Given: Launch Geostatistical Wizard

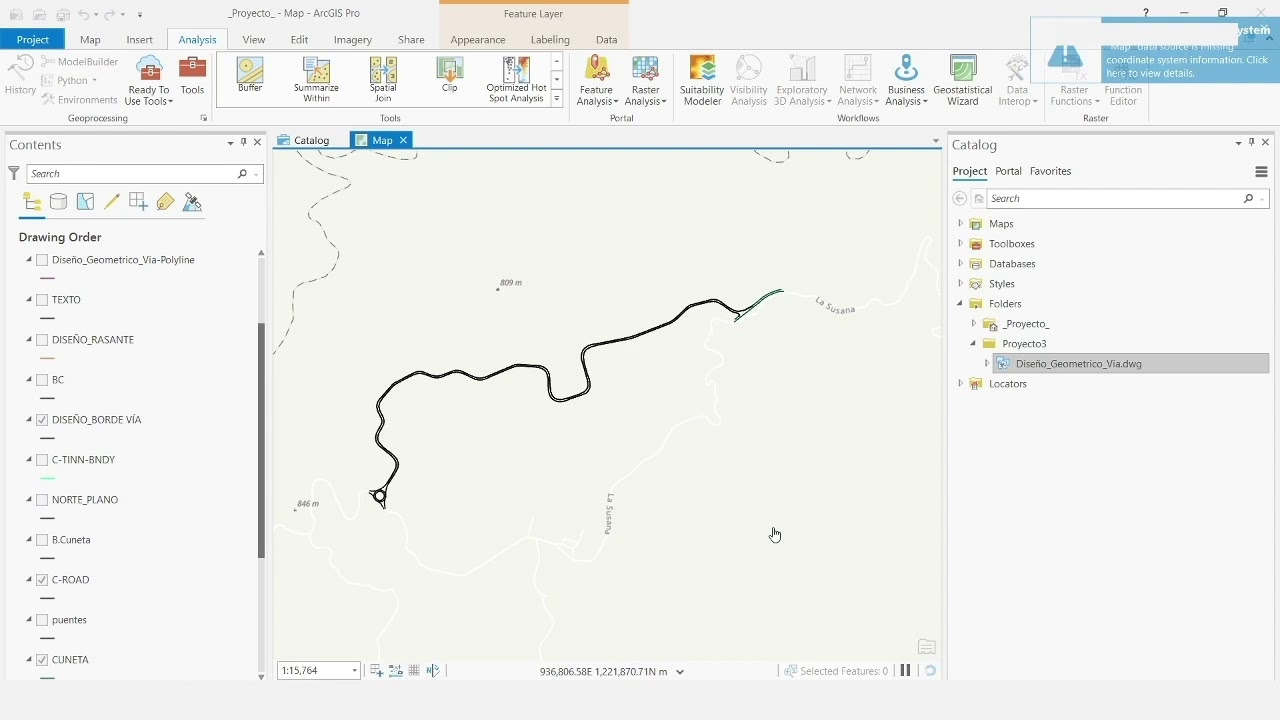Looking at the screenshot, I should tap(962, 81).
